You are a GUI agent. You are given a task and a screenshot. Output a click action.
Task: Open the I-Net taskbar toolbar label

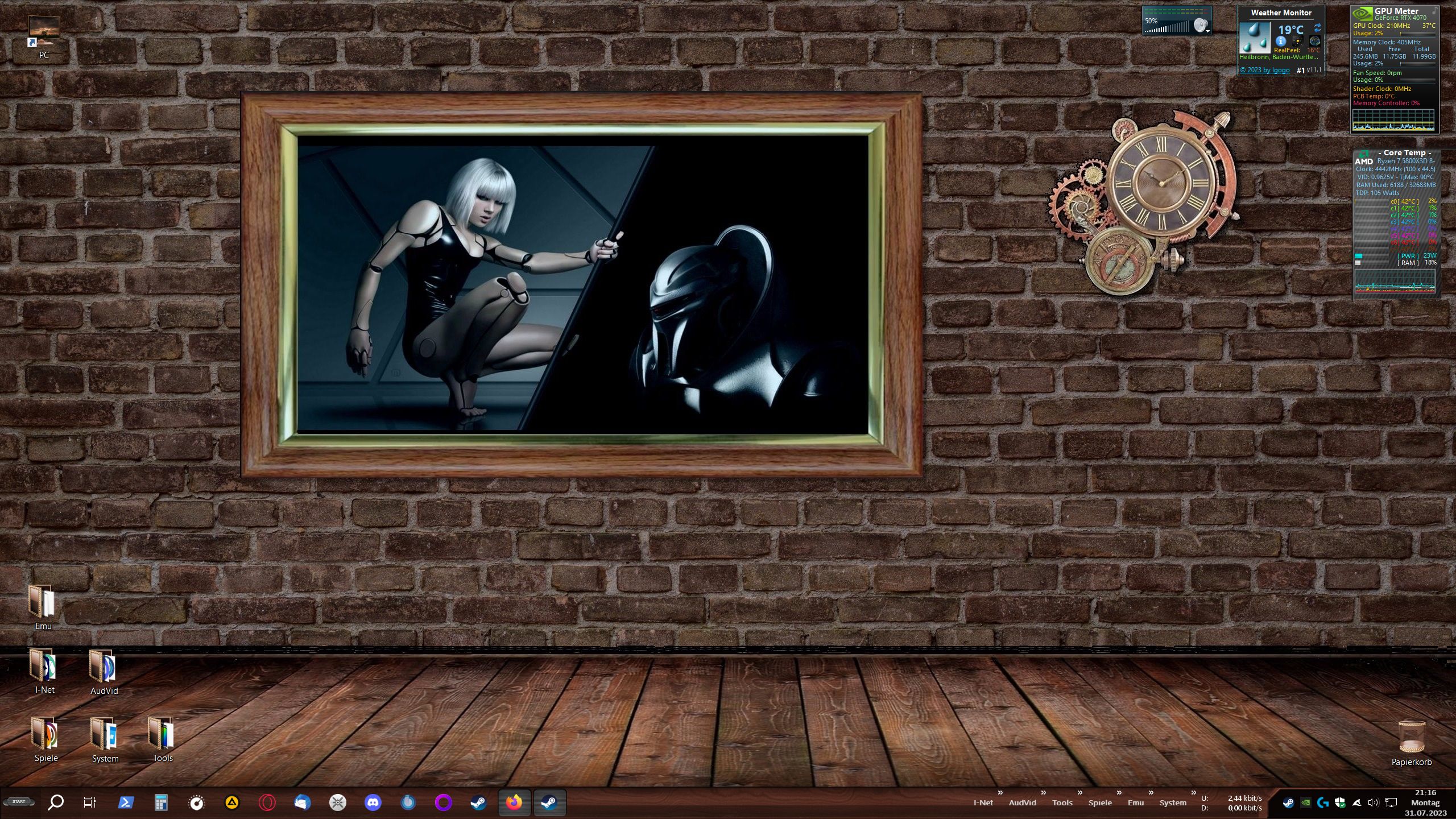click(x=983, y=803)
